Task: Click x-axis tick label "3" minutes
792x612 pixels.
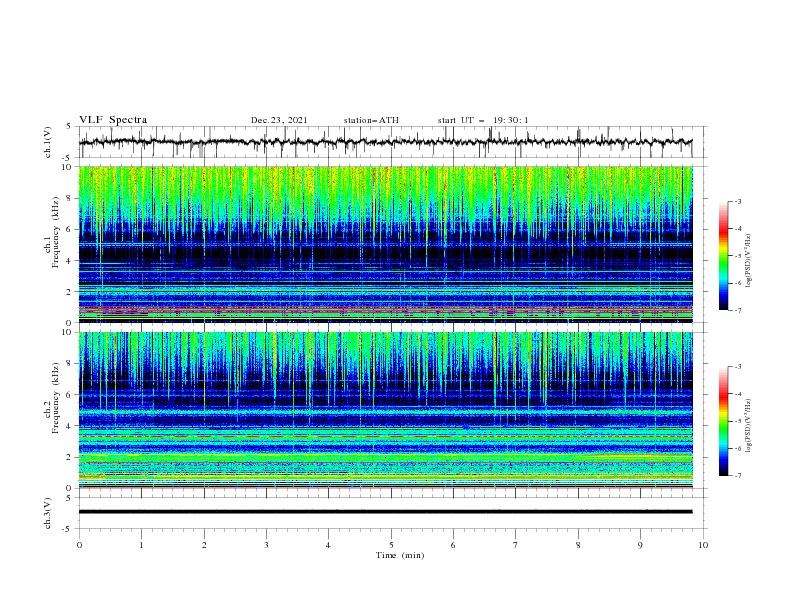Action: coord(266,545)
